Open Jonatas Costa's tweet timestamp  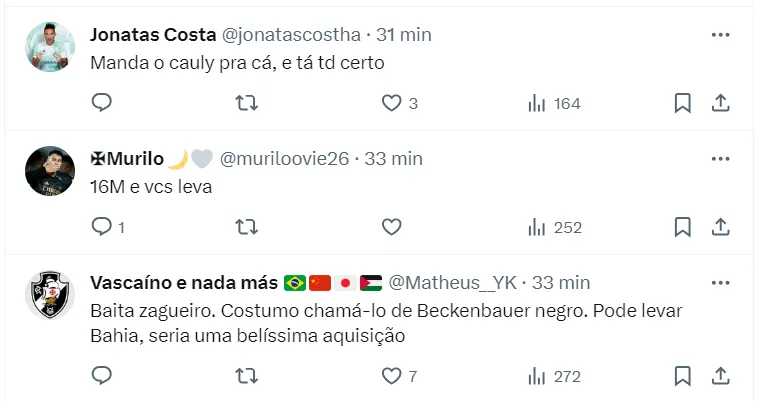(x=404, y=34)
